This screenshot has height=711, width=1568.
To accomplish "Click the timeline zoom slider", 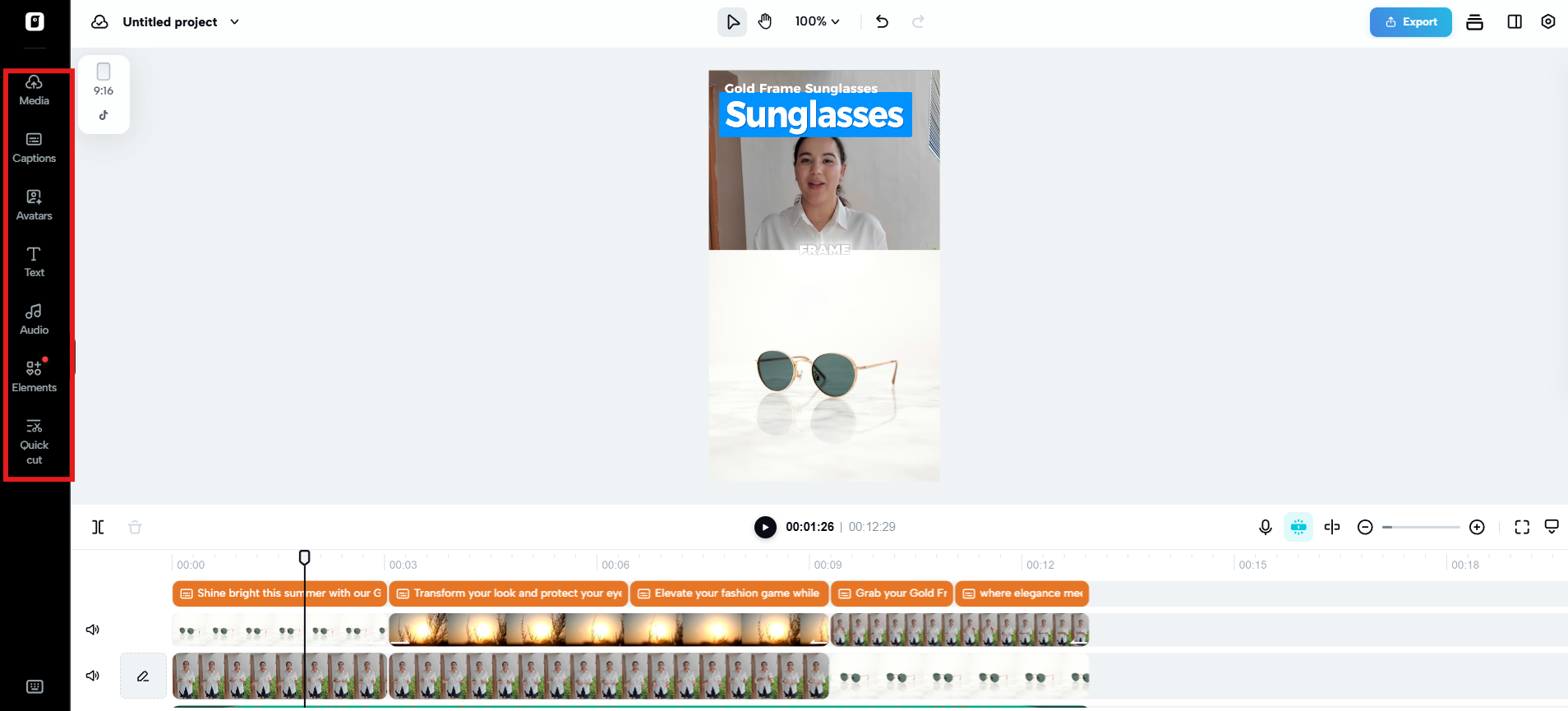I will click(1421, 527).
